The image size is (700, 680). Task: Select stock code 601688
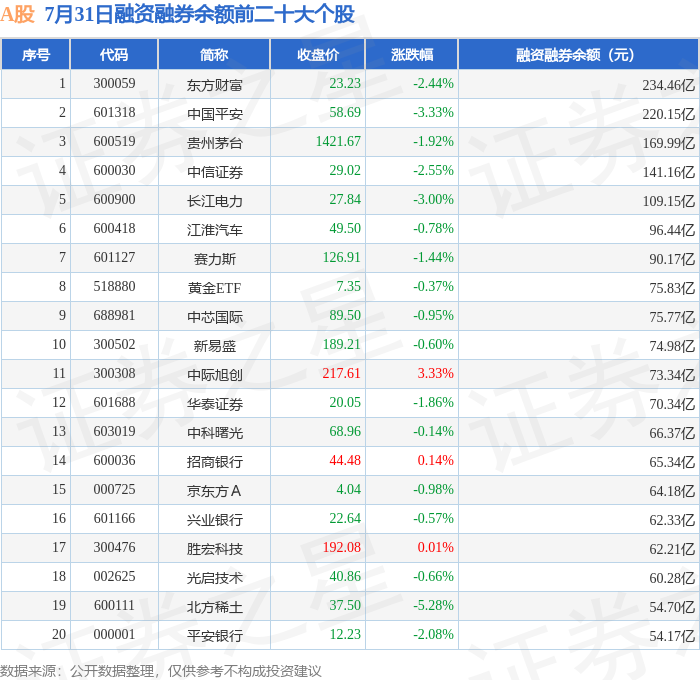pyautogui.click(x=114, y=403)
